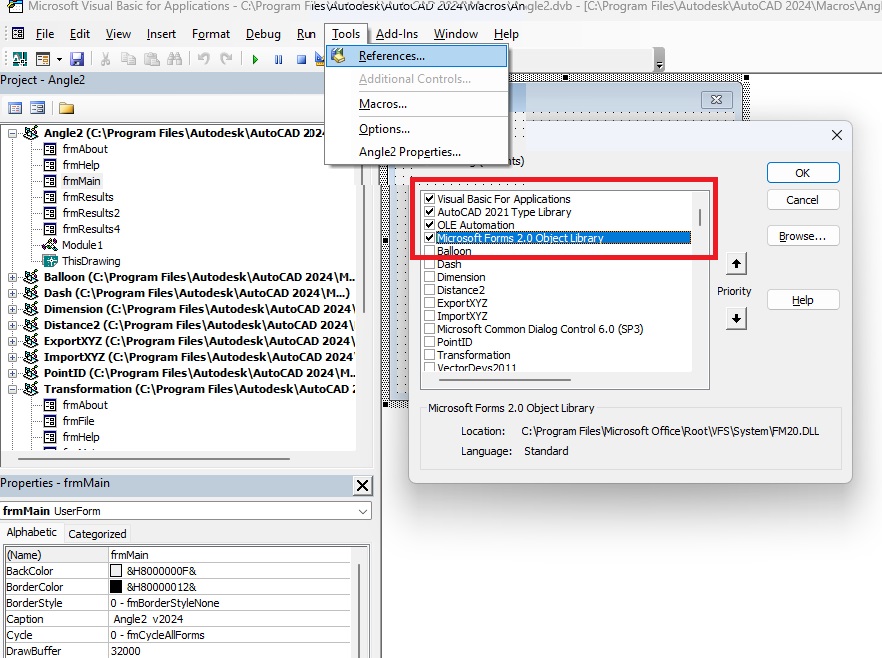Click the Run Sub play icon
882x658 pixels.
[255, 60]
